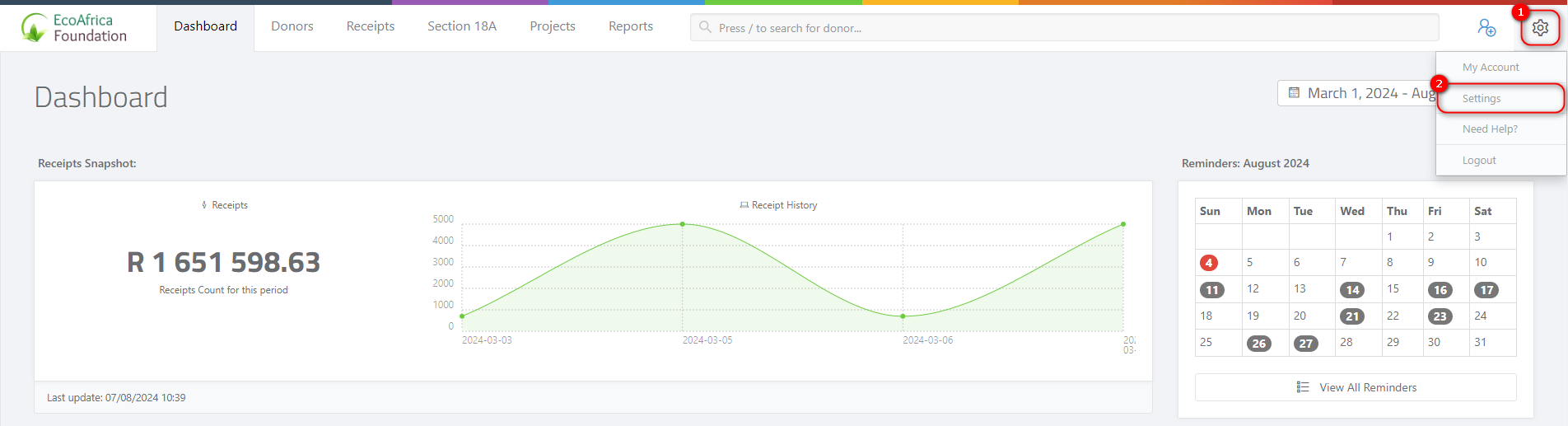Choose Settings from the dropdown menu
This screenshot has height=426, width=1568.
tap(1482, 98)
